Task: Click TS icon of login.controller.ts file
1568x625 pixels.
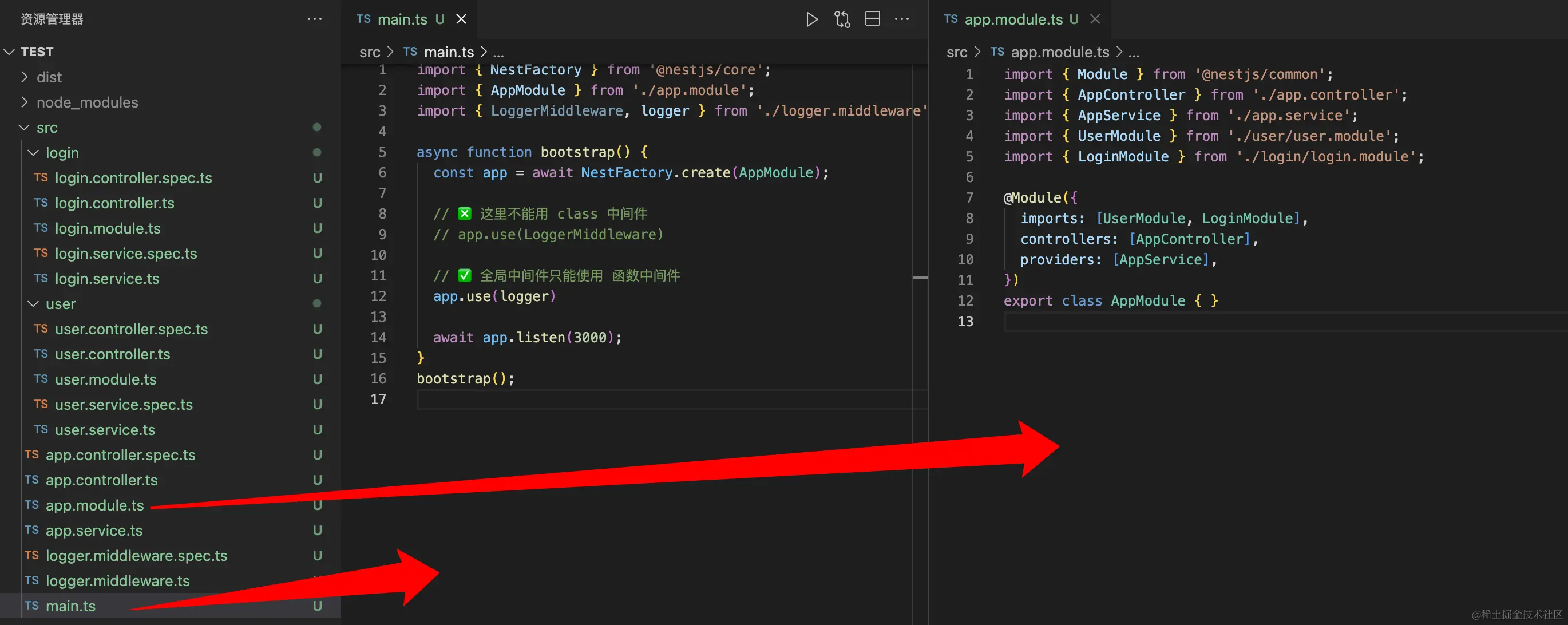Action: pos(41,203)
